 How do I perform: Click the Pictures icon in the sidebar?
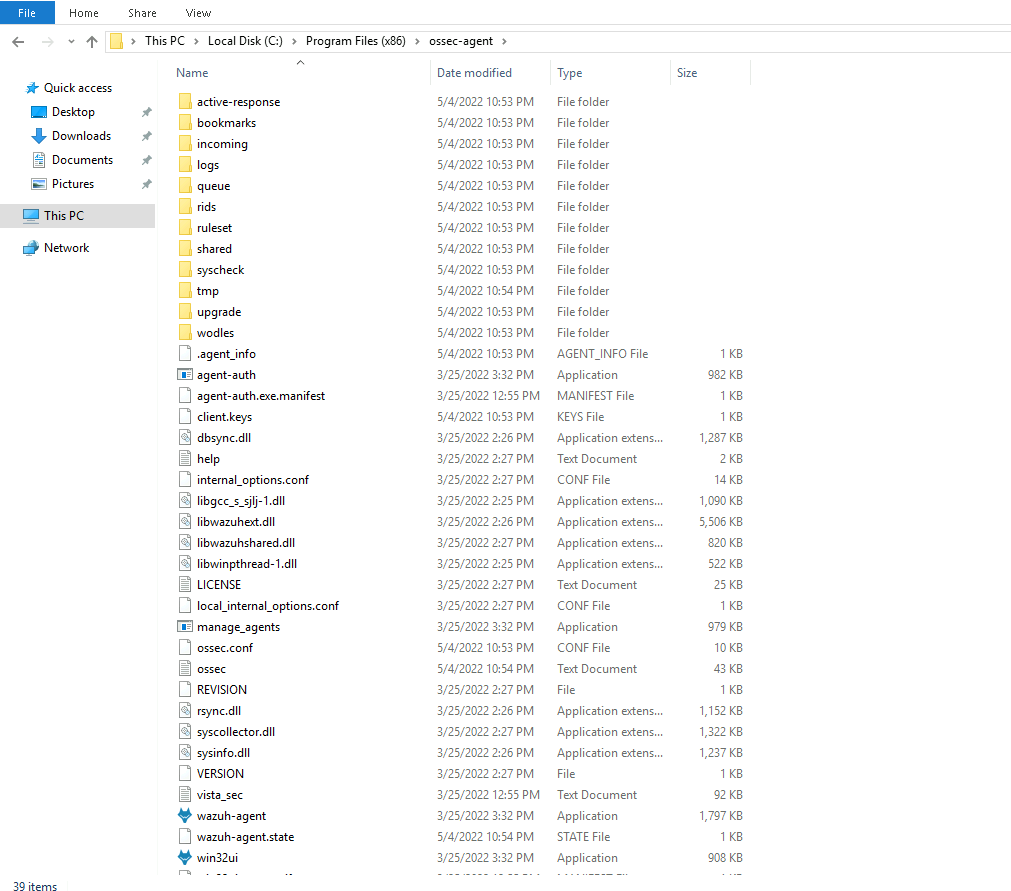73,183
